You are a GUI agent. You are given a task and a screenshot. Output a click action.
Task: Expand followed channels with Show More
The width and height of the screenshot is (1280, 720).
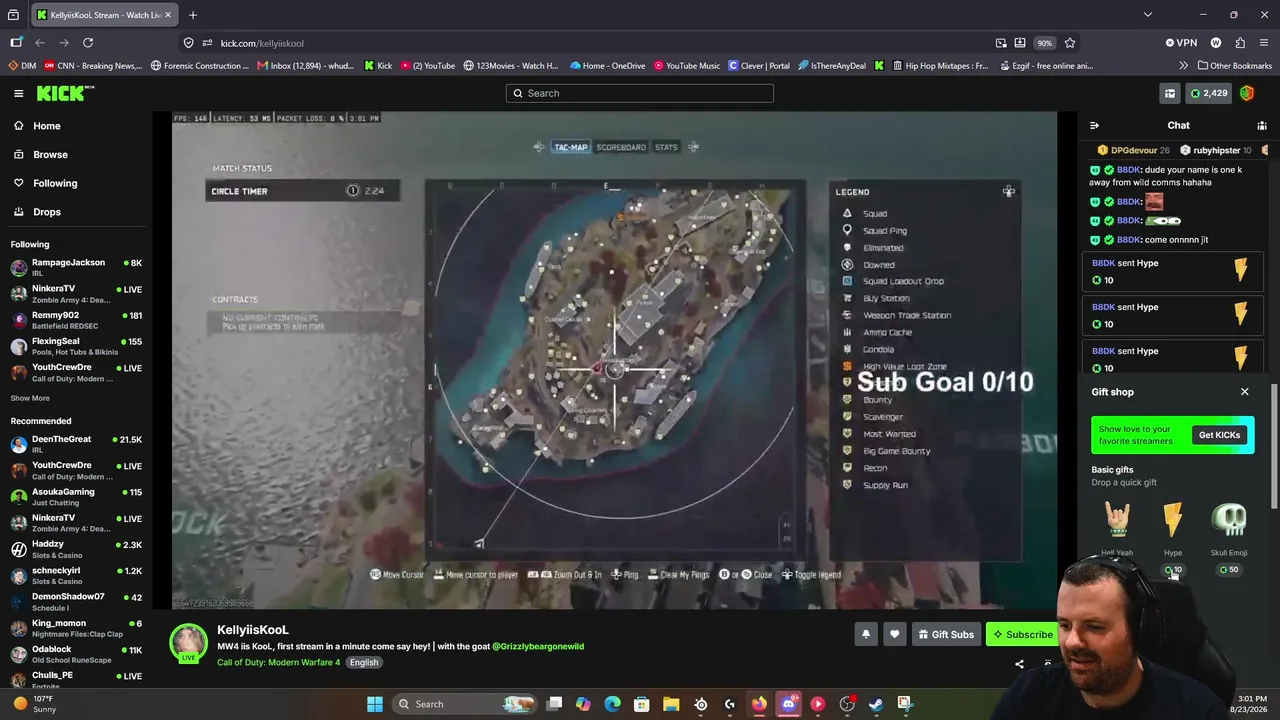(30, 398)
